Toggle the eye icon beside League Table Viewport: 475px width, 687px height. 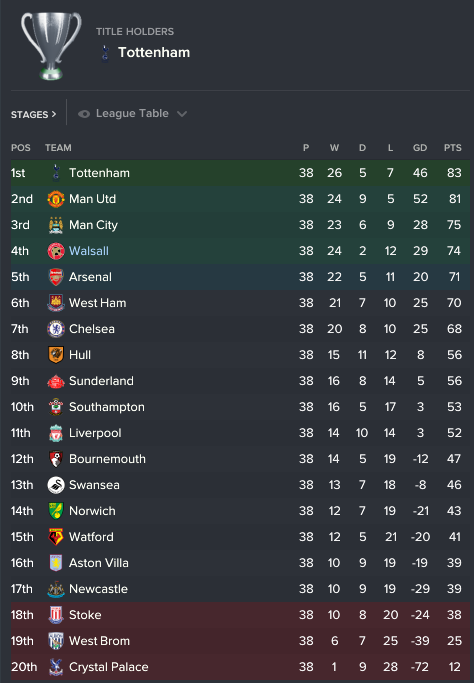point(84,114)
